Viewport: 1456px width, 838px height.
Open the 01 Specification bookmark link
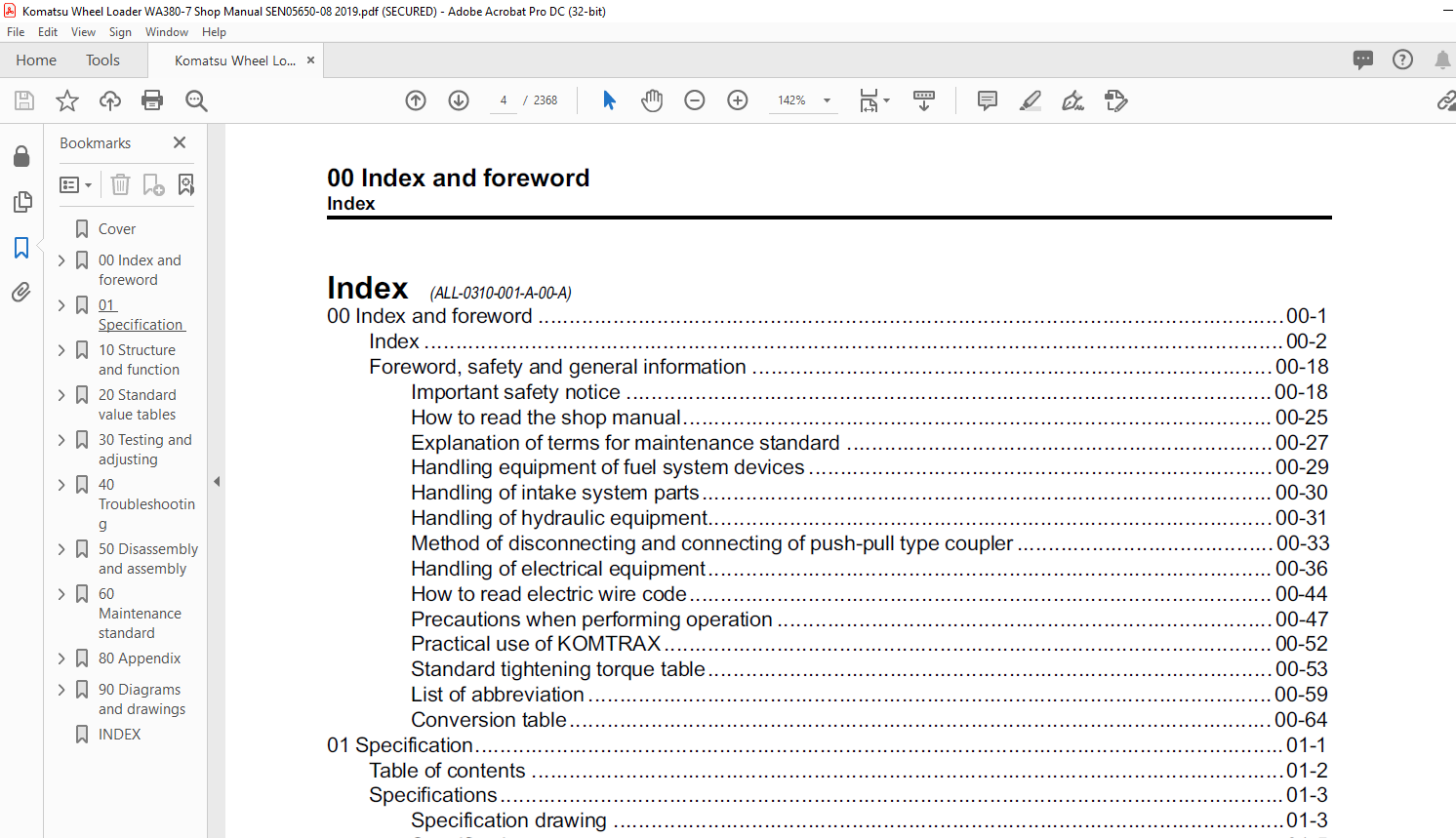(141, 315)
